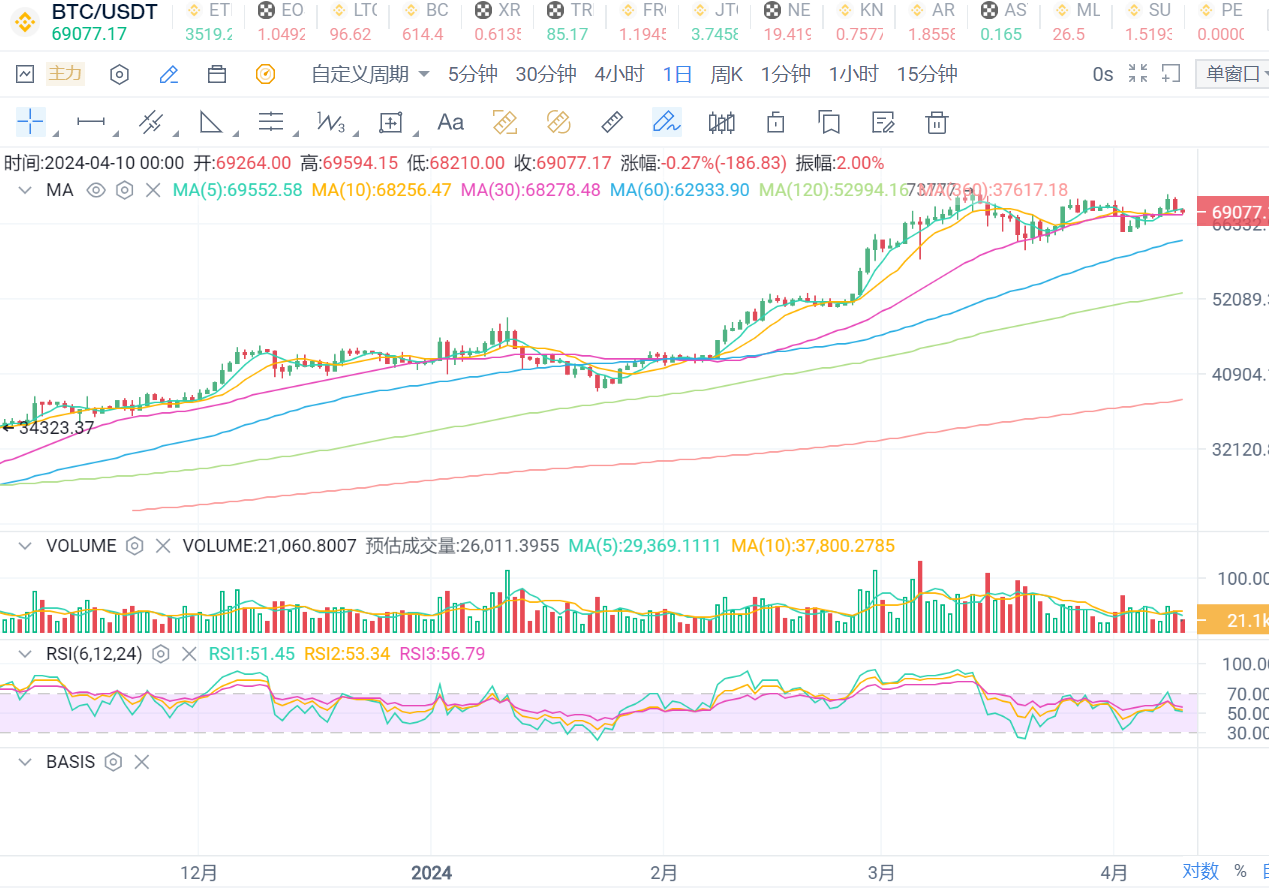Open the 自定义周期 custom period dropdown
Image resolution: width=1269 pixels, height=888 pixels.
click(370, 74)
